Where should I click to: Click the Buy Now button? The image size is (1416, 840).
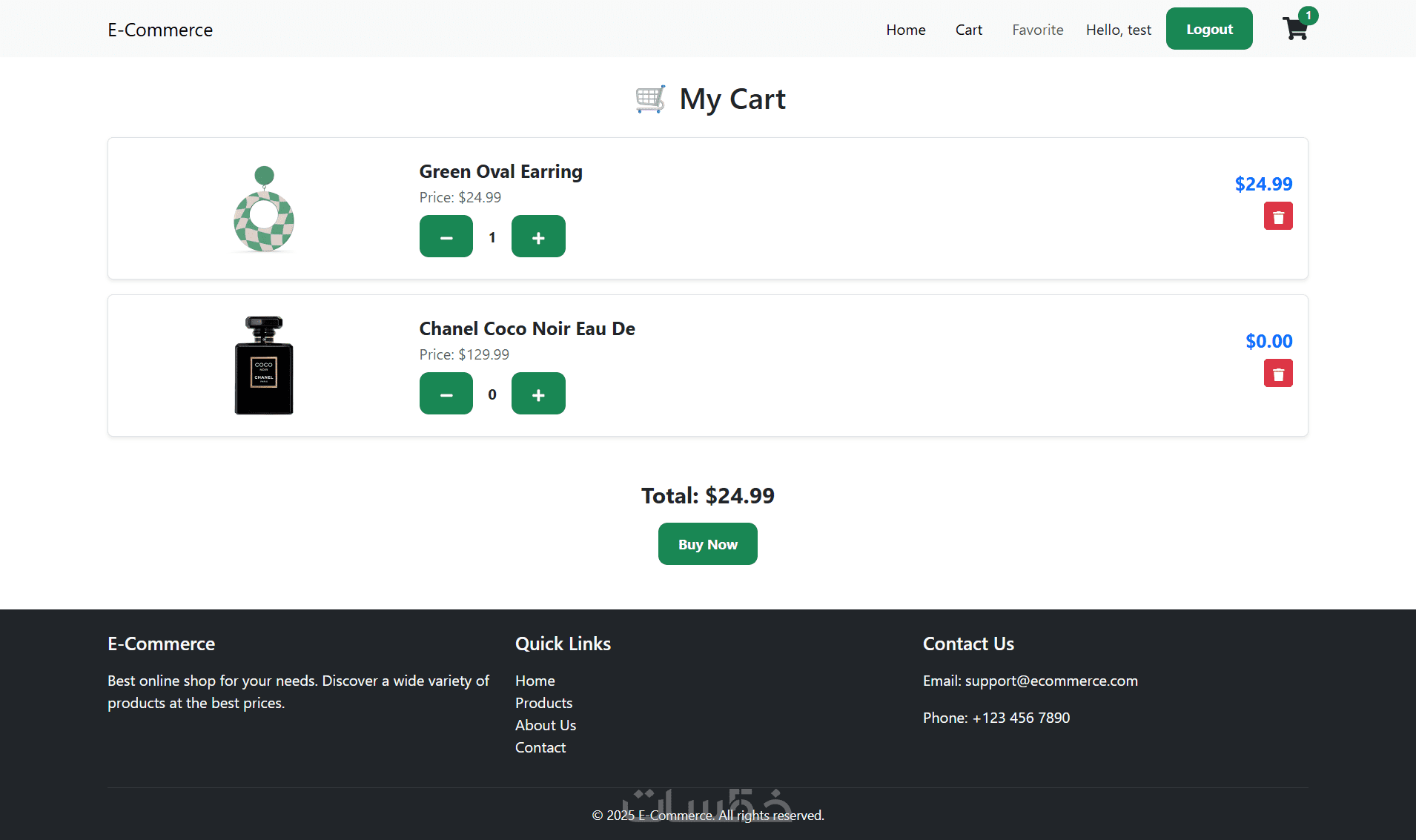coord(708,544)
